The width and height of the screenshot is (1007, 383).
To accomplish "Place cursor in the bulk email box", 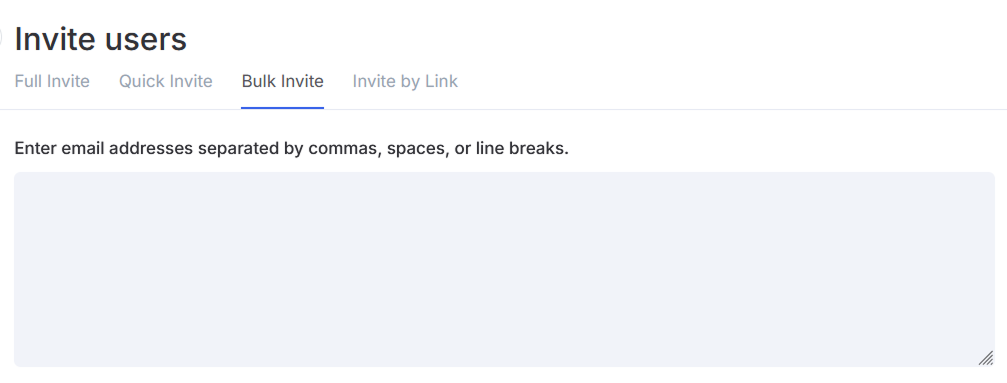I will pyautogui.click(x=504, y=269).
